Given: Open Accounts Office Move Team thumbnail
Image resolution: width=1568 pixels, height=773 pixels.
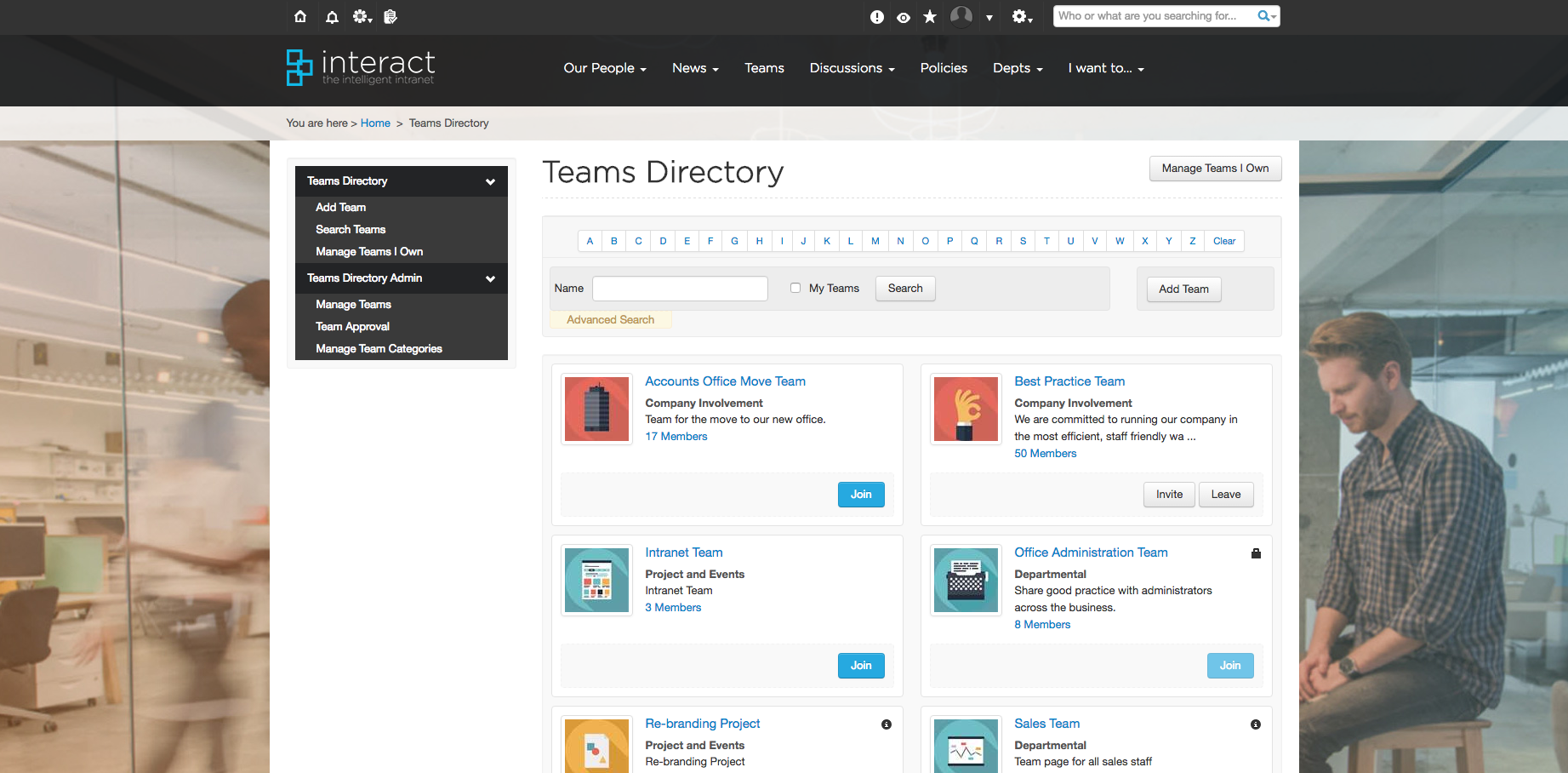Looking at the screenshot, I should pos(596,409).
